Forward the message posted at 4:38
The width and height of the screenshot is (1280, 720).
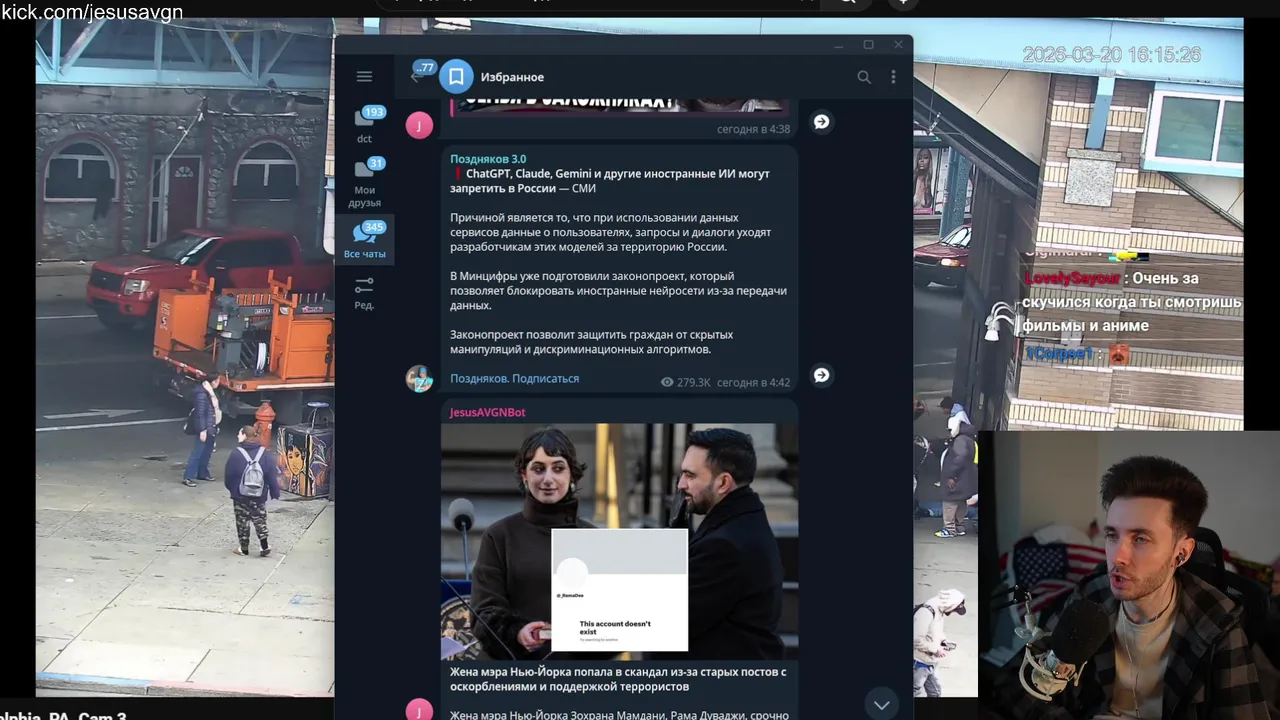pyautogui.click(x=821, y=121)
